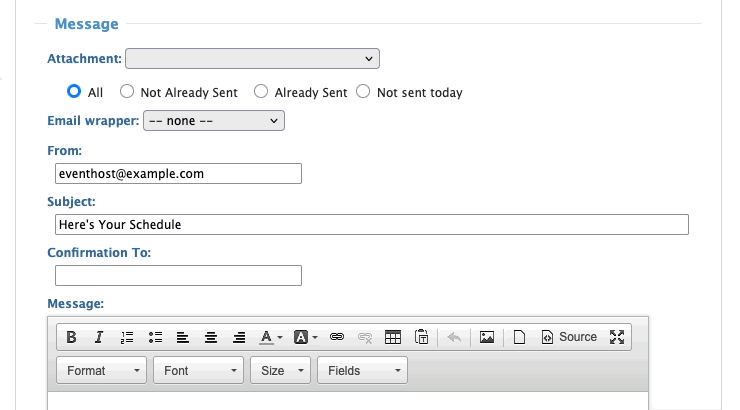Toggle bold formatting in editor toolbar
The height and width of the screenshot is (410, 740).
pyautogui.click(x=72, y=337)
